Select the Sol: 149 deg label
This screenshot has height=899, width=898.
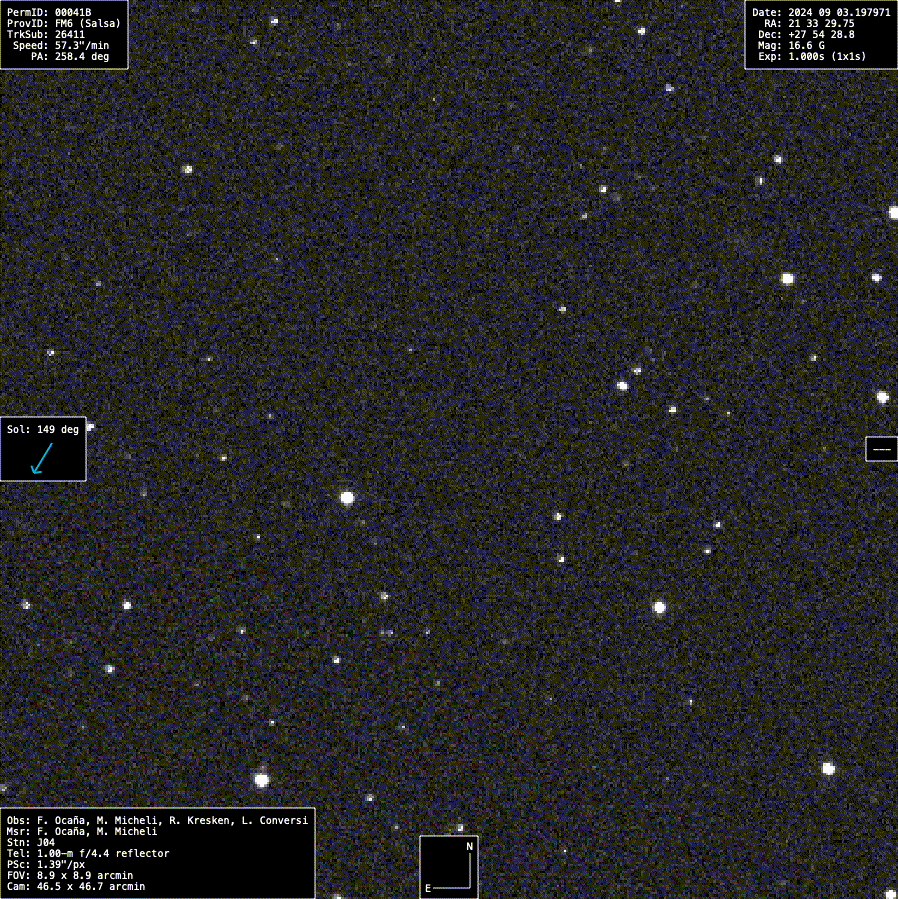pos(43,429)
